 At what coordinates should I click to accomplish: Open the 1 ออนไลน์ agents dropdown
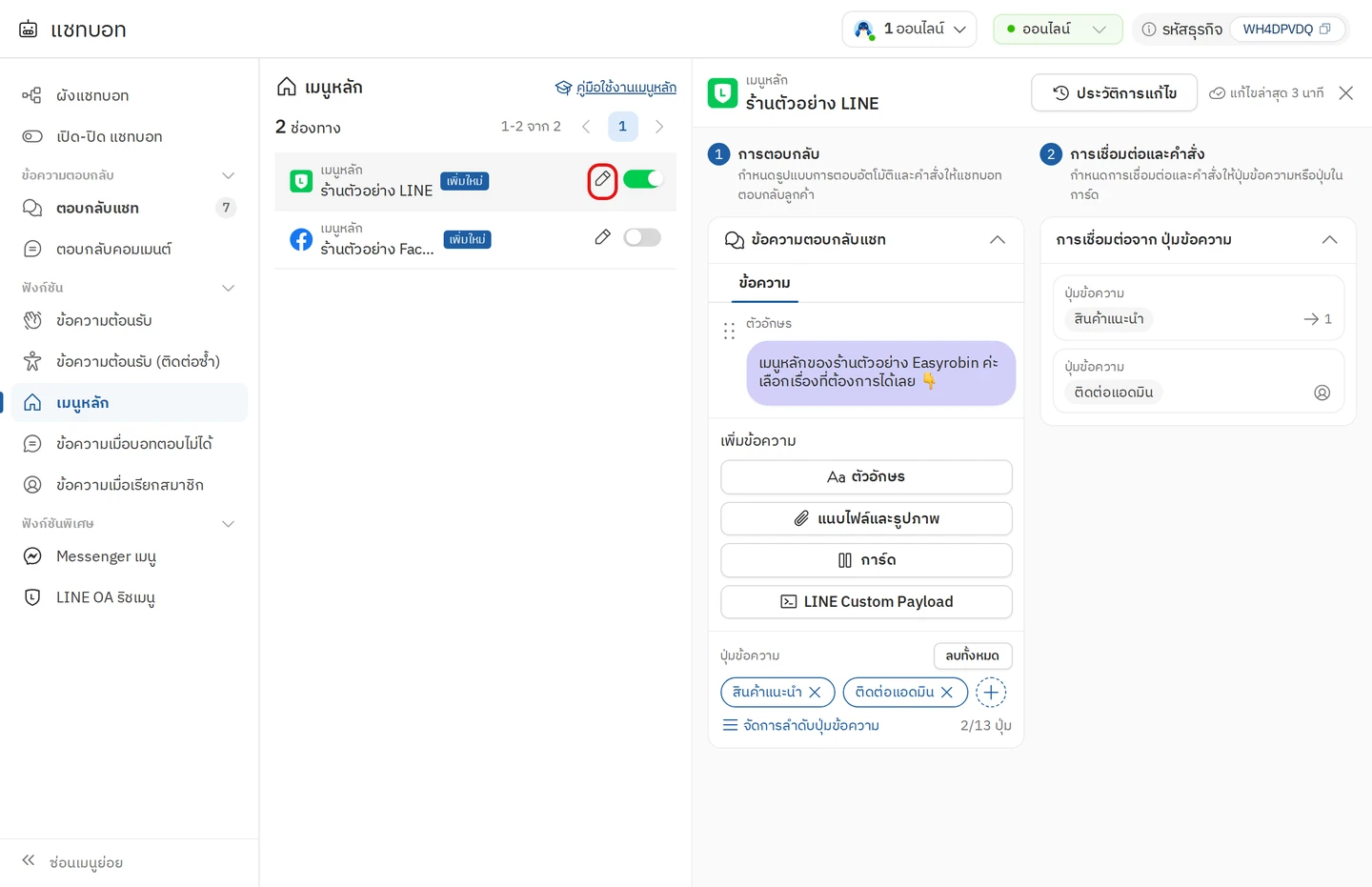click(909, 29)
